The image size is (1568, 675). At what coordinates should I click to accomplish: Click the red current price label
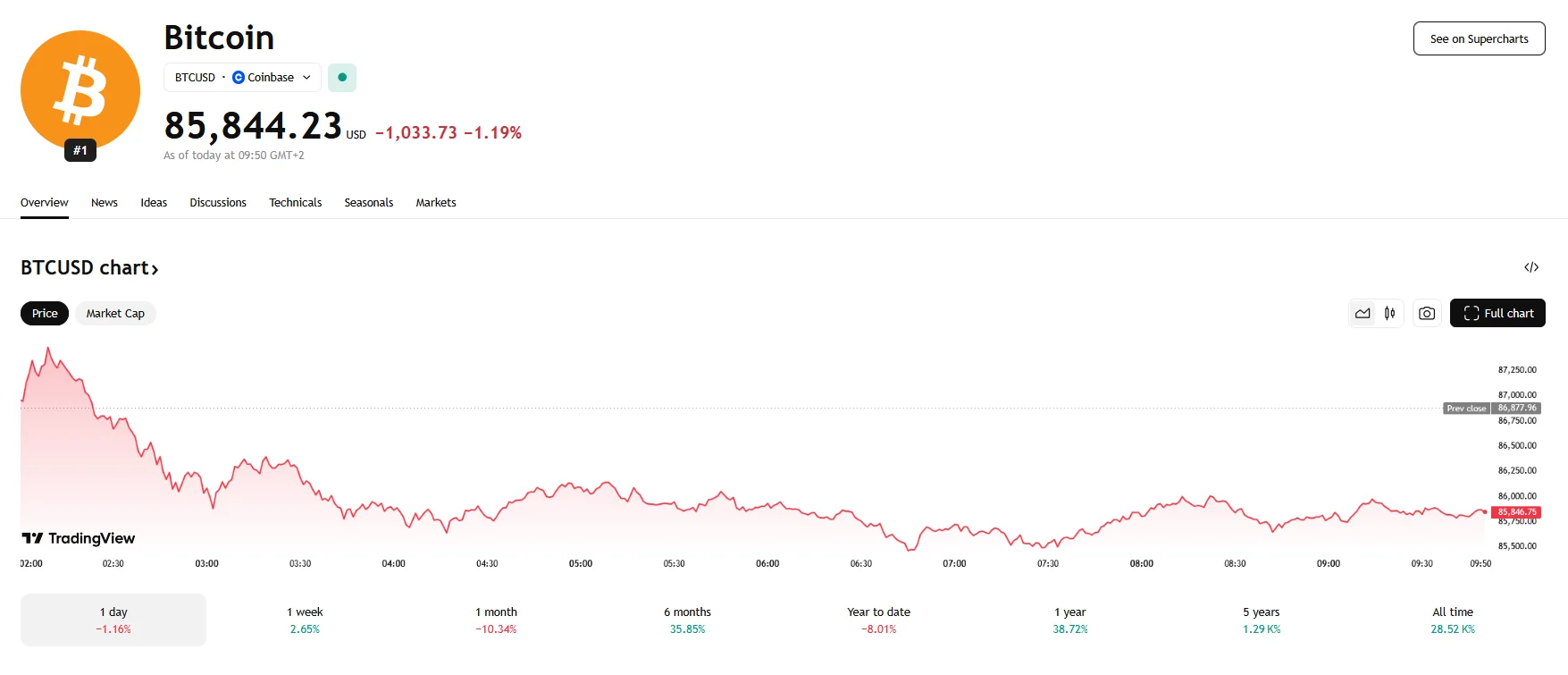[x=1517, y=512]
